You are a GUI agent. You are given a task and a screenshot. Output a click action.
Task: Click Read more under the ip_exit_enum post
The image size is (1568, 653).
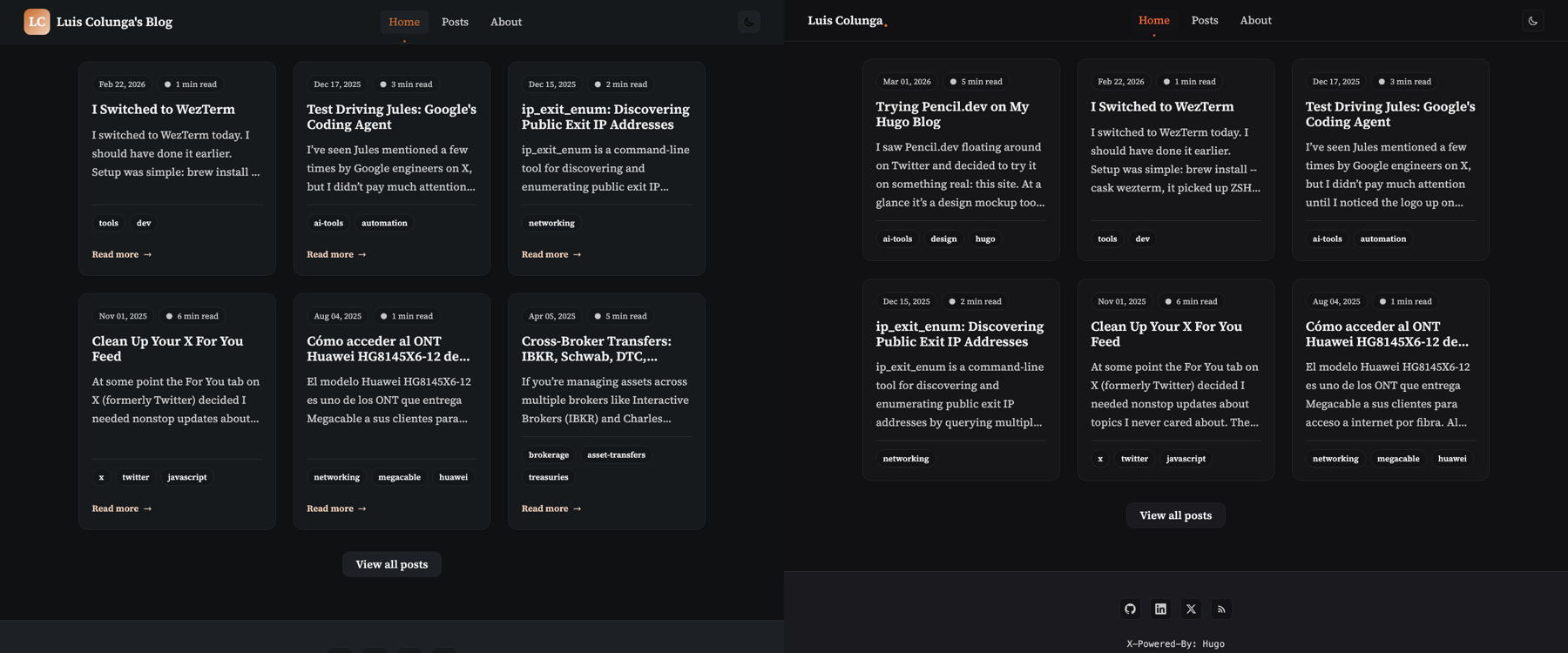click(x=551, y=254)
